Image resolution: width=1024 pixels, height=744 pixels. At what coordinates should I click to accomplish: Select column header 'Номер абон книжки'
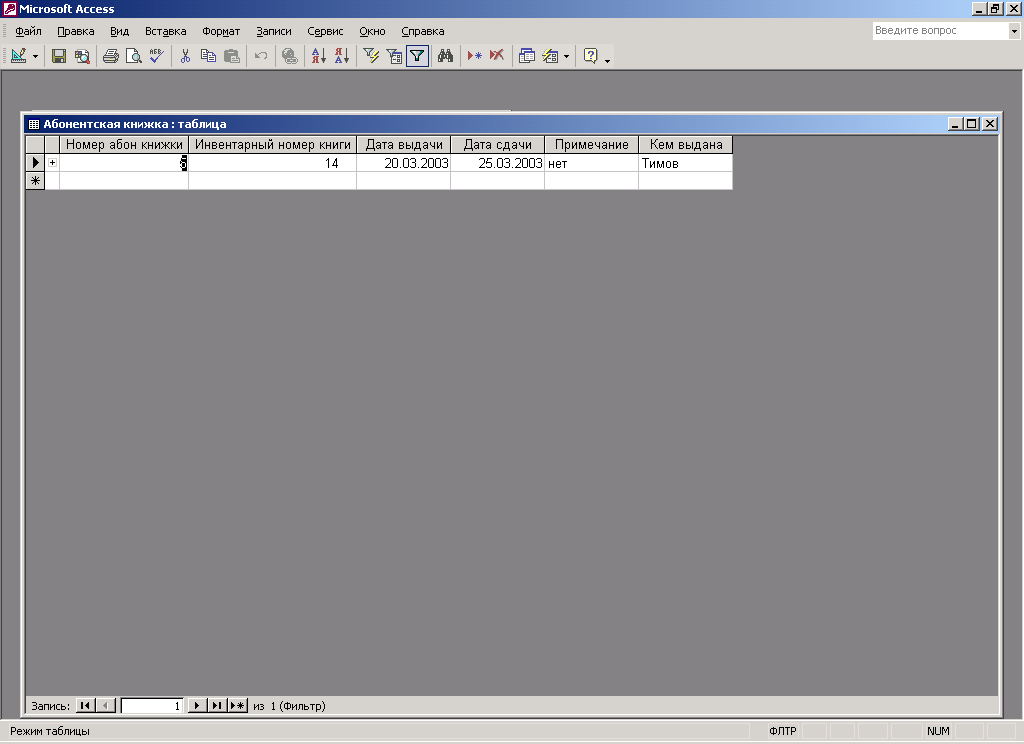tap(124, 144)
